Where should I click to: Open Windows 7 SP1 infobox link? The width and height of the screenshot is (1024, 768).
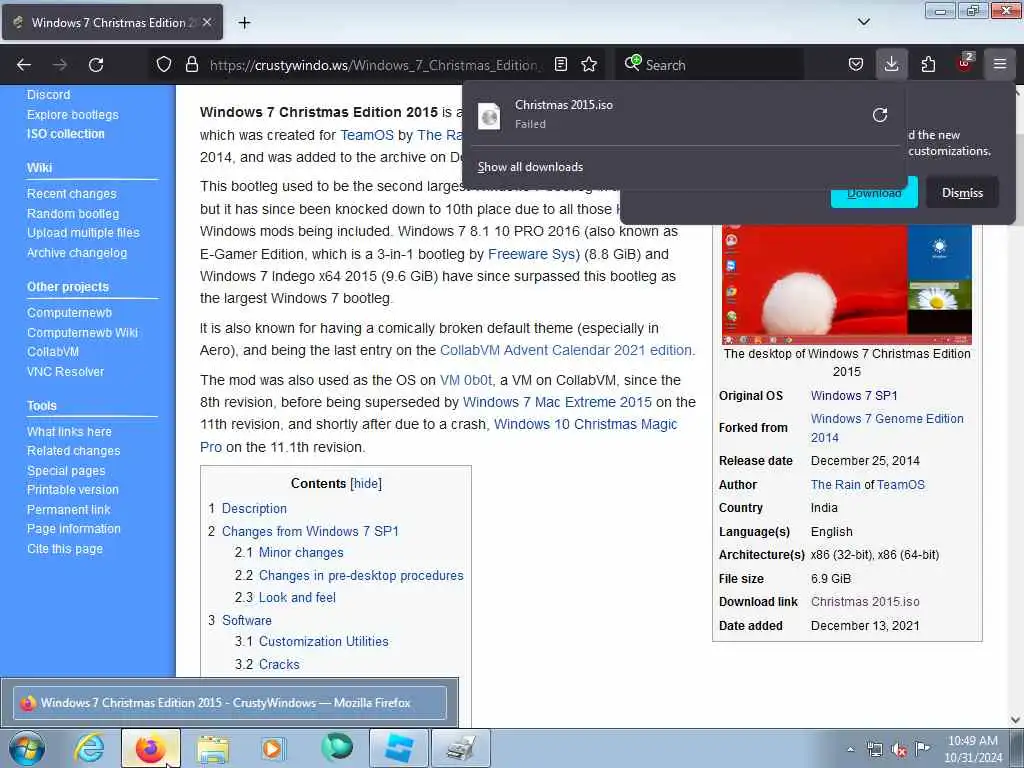coord(854,396)
